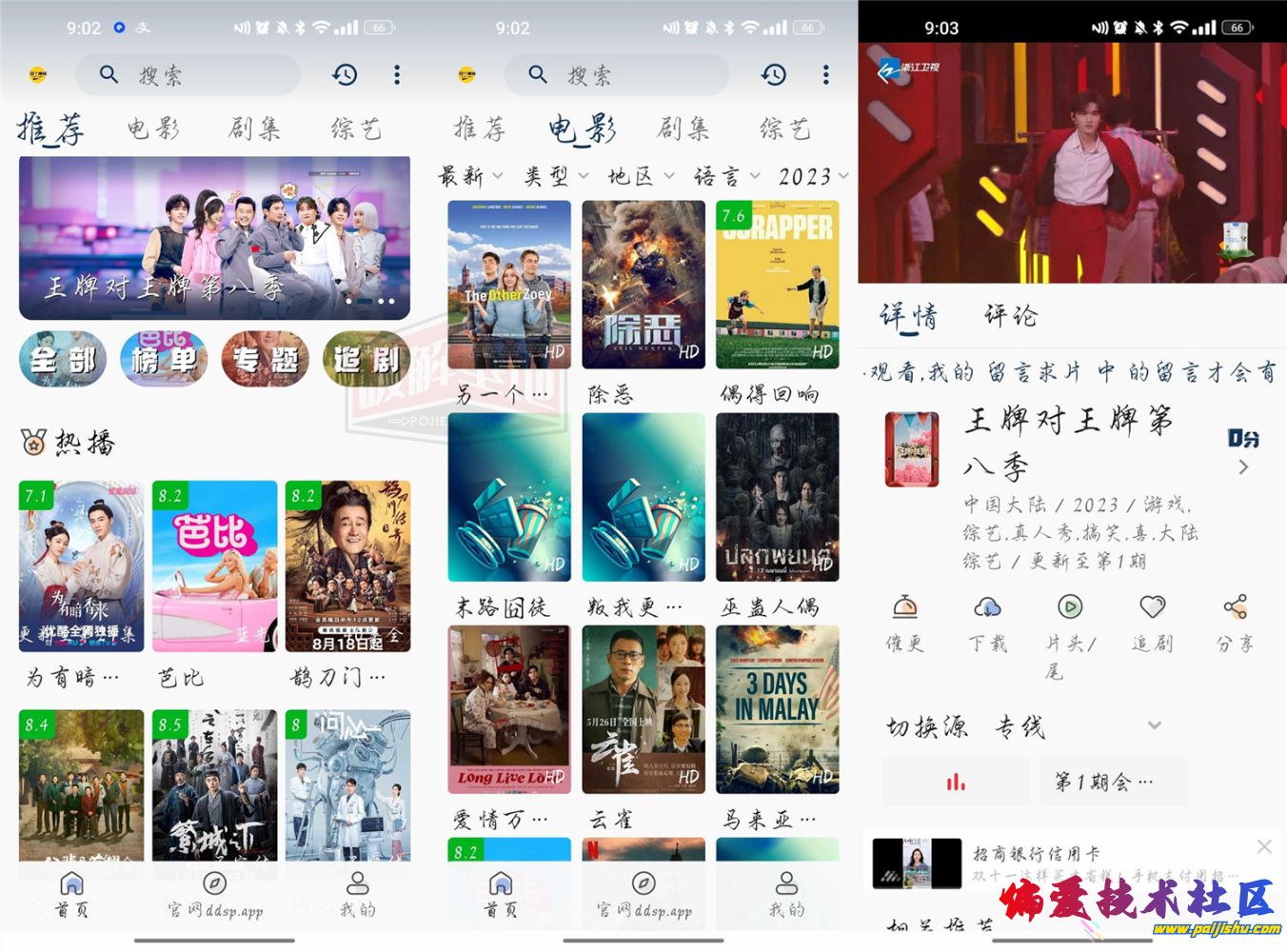Image resolution: width=1287 pixels, height=952 pixels.
Task: Open 我的 profile icon on first screen
Action: coord(358,883)
